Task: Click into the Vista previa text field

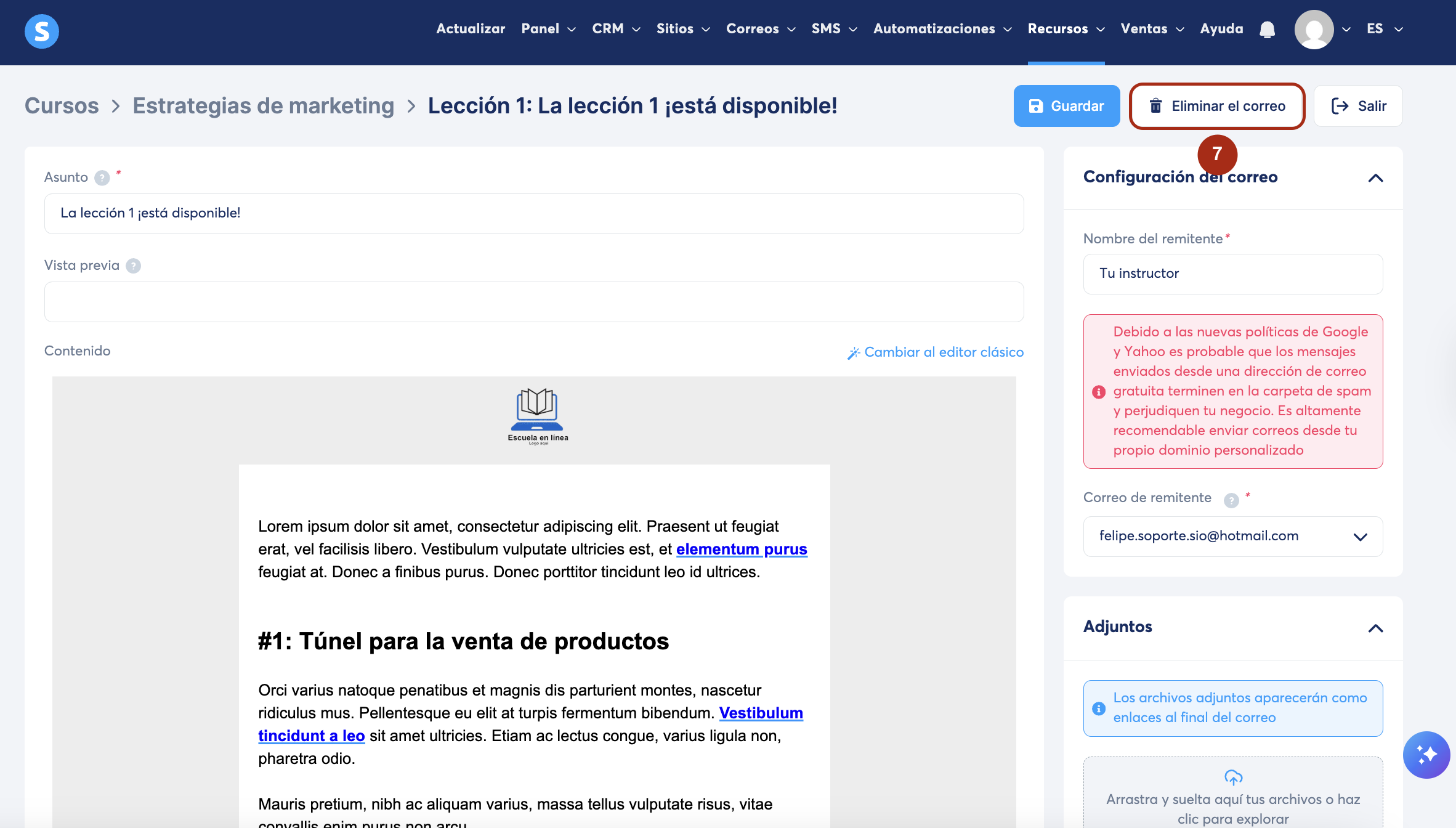Action: [533, 302]
